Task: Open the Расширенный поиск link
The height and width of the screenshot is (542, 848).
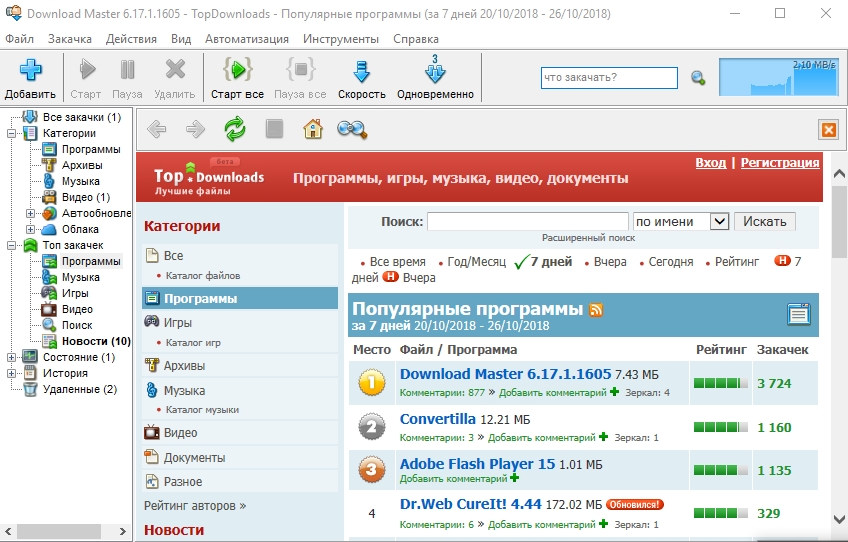Action: tap(588, 238)
